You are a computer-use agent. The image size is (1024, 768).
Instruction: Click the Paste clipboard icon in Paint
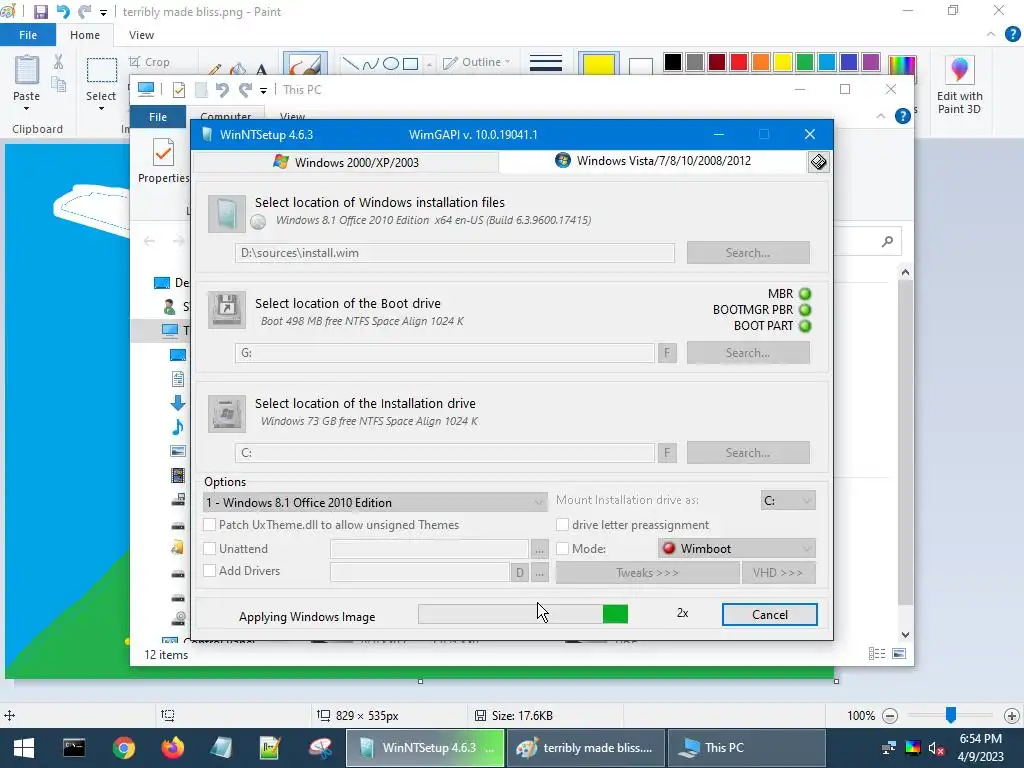[x=27, y=70]
